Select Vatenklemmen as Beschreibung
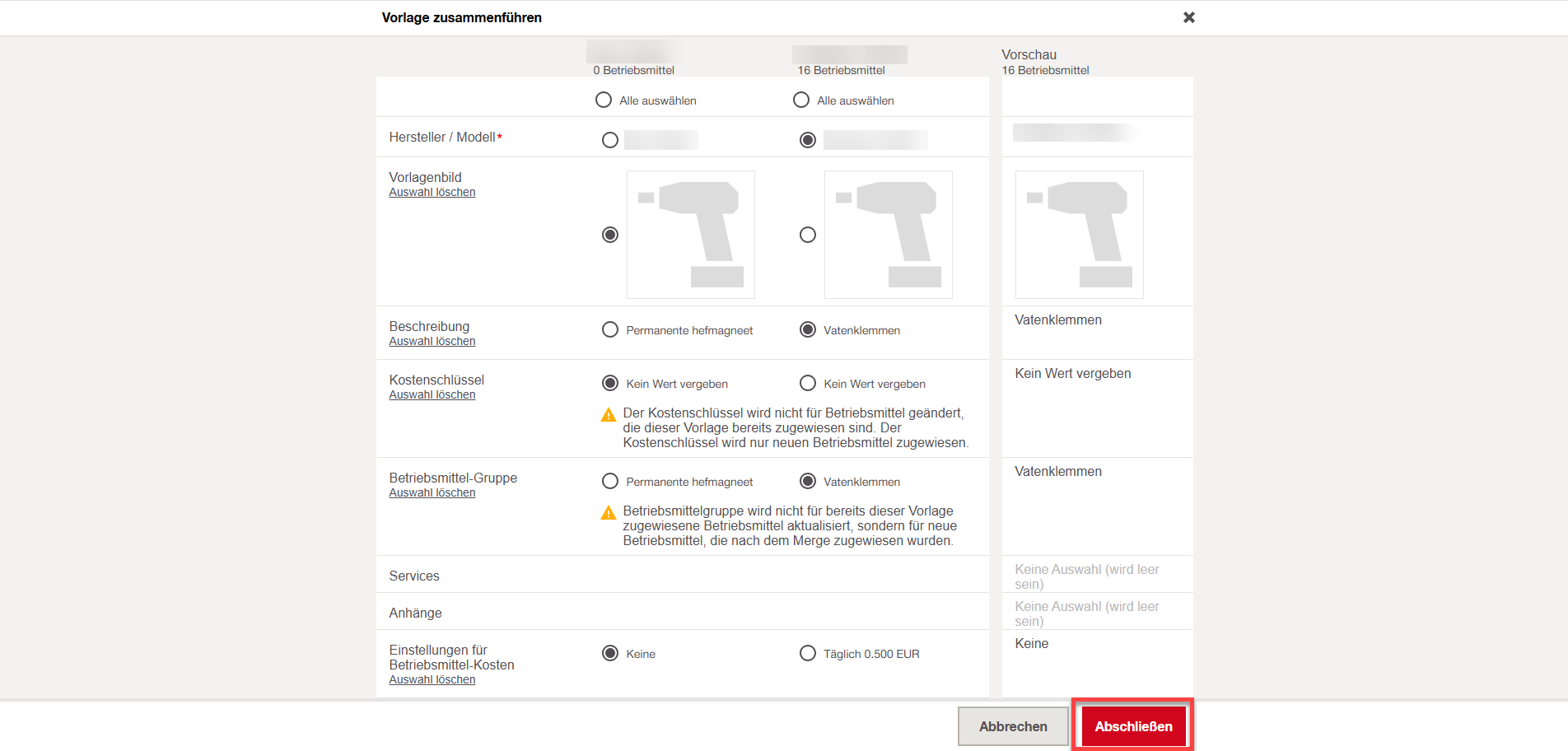This screenshot has width=1568, height=751. 808,330
